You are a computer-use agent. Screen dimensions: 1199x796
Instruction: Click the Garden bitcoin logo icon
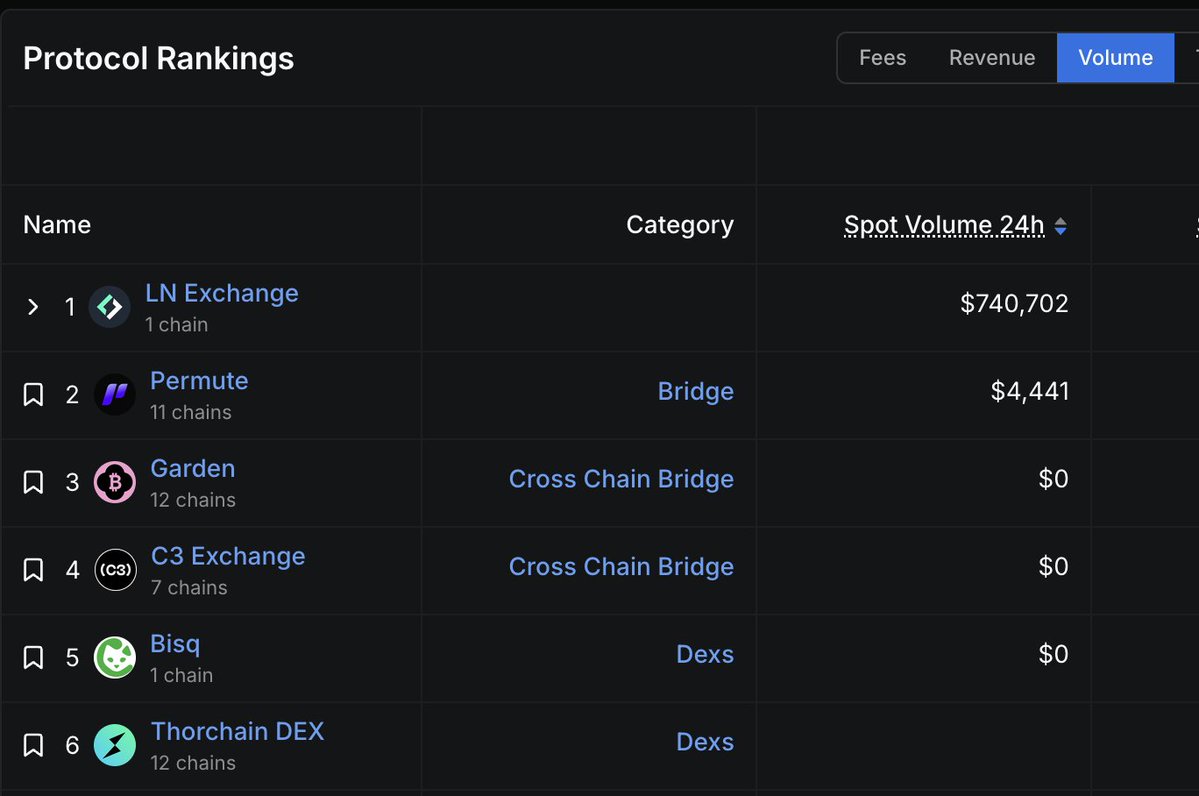coord(115,482)
